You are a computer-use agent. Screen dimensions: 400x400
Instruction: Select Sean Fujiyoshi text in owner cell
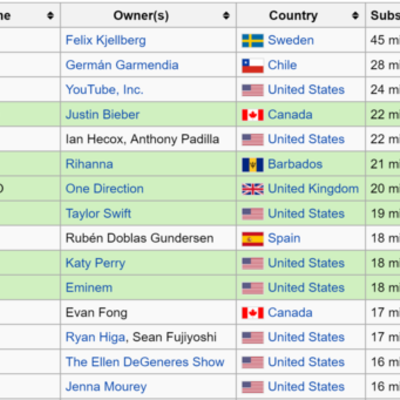click(x=174, y=337)
